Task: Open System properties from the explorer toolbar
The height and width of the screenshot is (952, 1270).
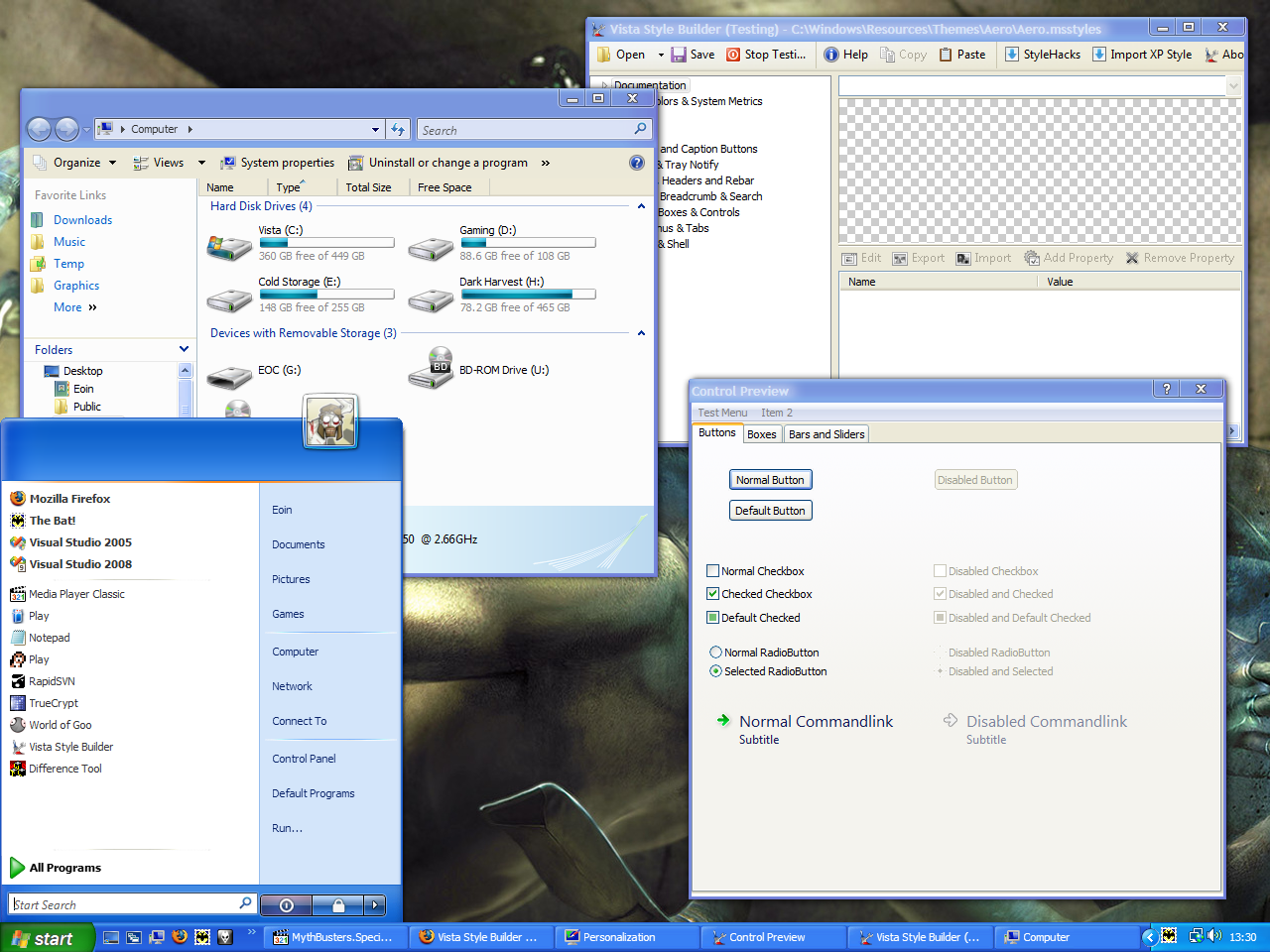Action: point(278,163)
